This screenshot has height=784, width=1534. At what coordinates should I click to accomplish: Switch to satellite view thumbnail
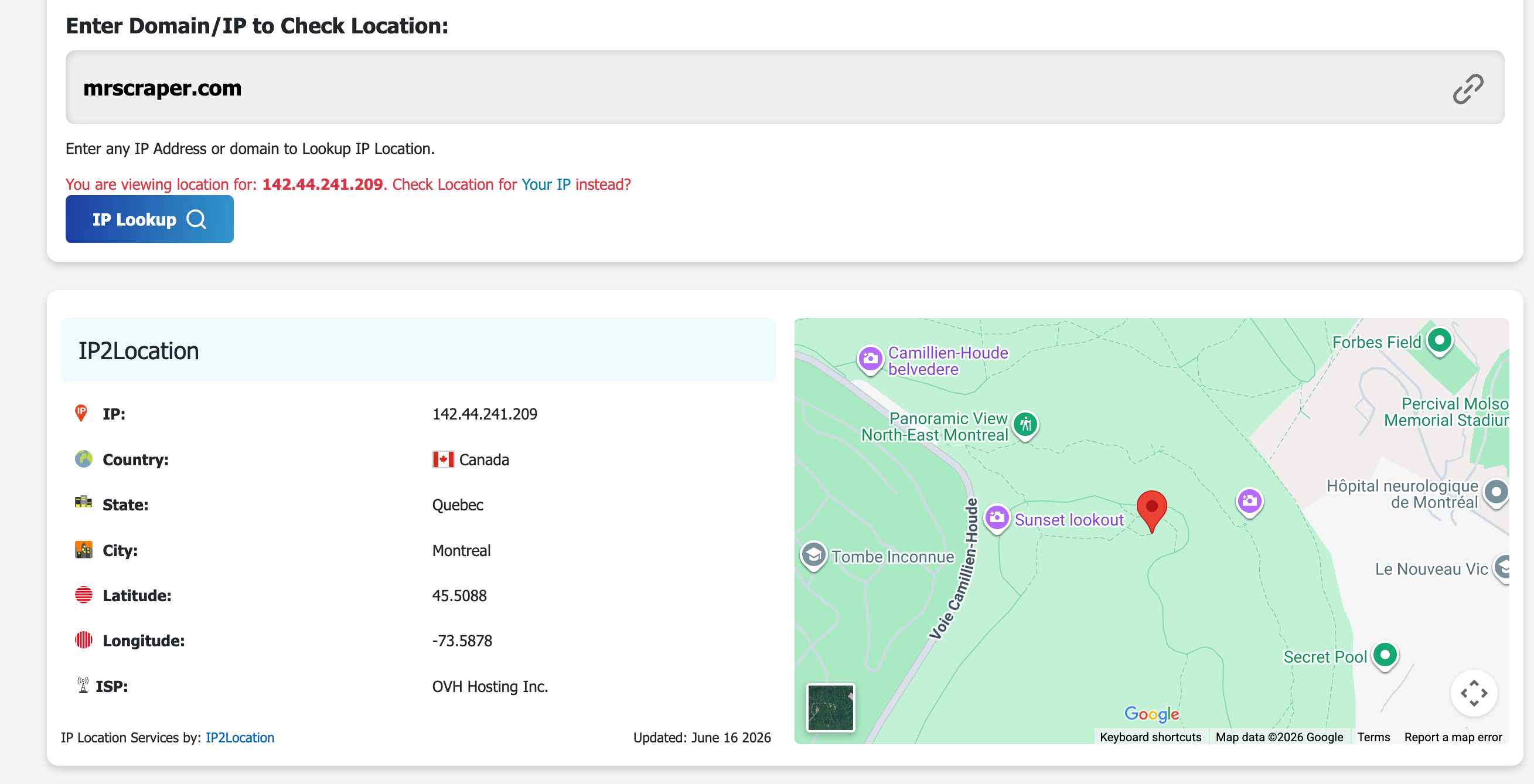coord(830,707)
